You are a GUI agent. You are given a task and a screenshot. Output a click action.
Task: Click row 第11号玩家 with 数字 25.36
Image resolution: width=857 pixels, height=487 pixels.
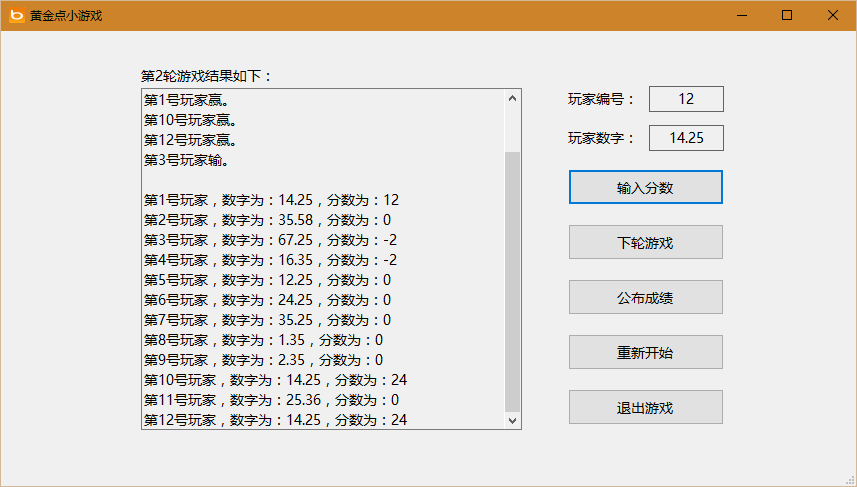tap(272, 400)
